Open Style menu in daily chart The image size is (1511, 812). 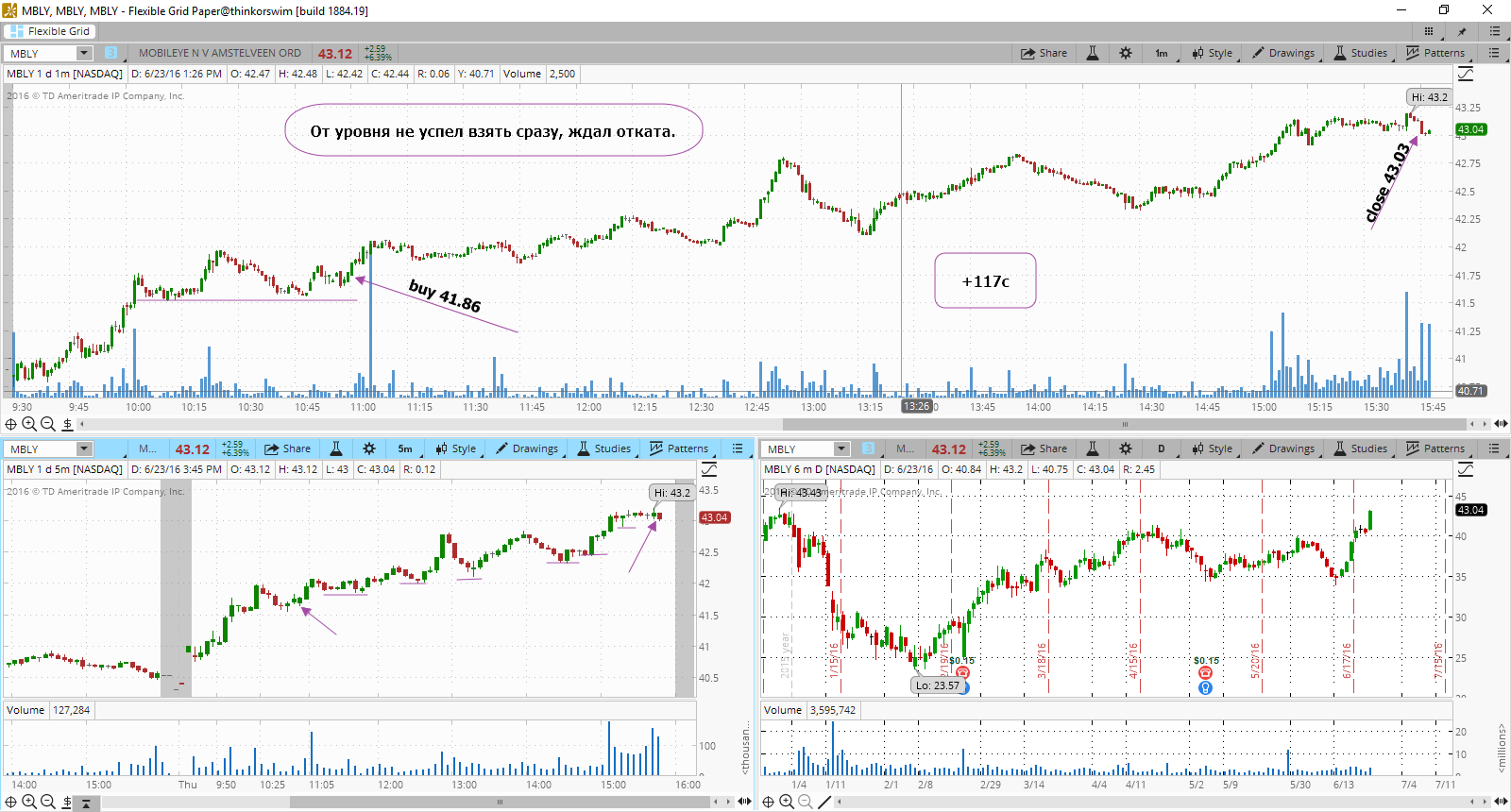pos(1212,448)
